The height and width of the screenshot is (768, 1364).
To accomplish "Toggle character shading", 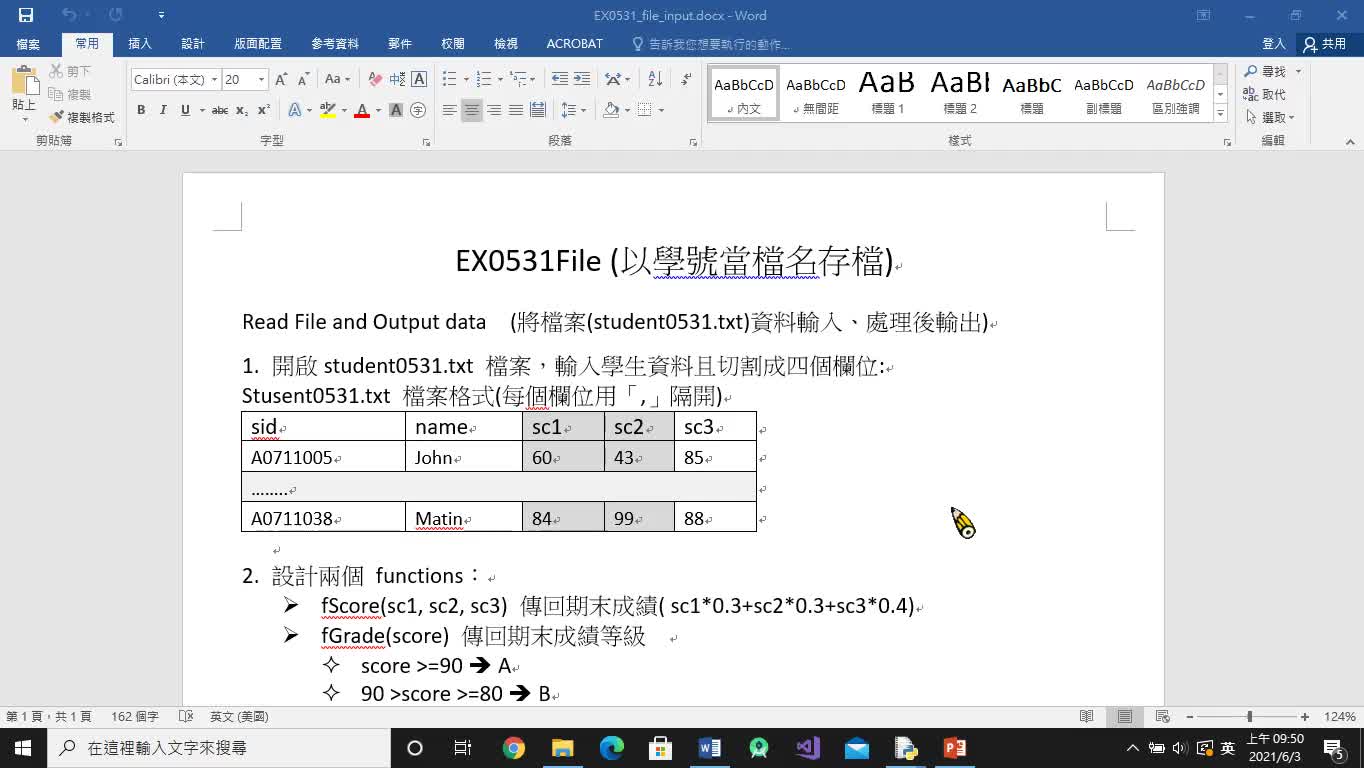I will pyautogui.click(x=396, y=110).
